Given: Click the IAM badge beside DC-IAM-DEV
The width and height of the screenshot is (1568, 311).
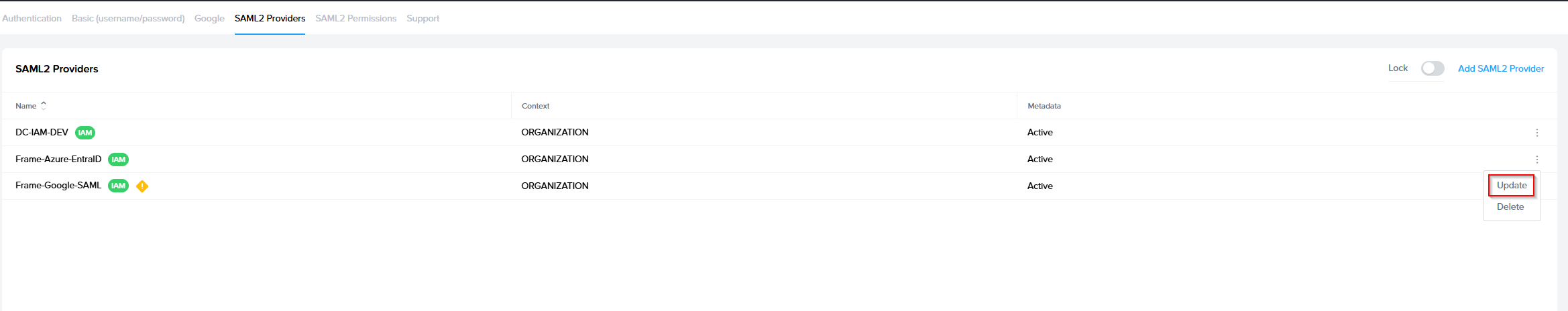Looking at the screenshot, I should click(85, 133).
